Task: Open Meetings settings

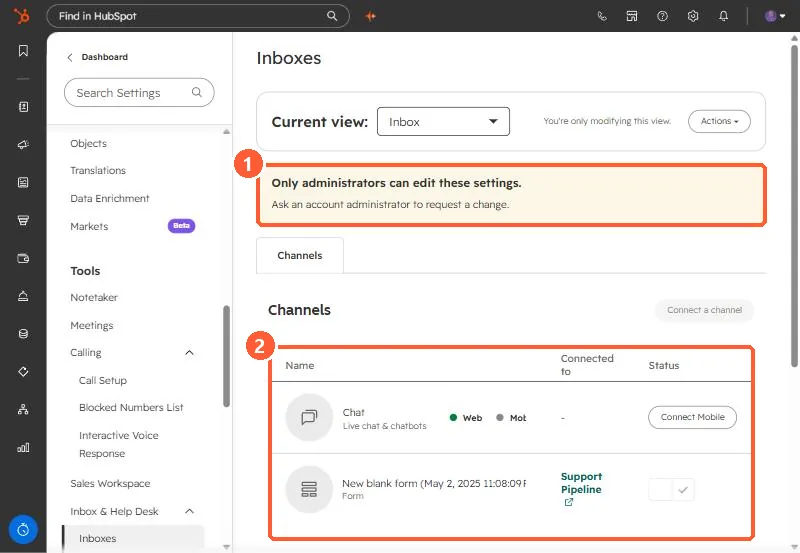Action: click(x=92, y=325)
